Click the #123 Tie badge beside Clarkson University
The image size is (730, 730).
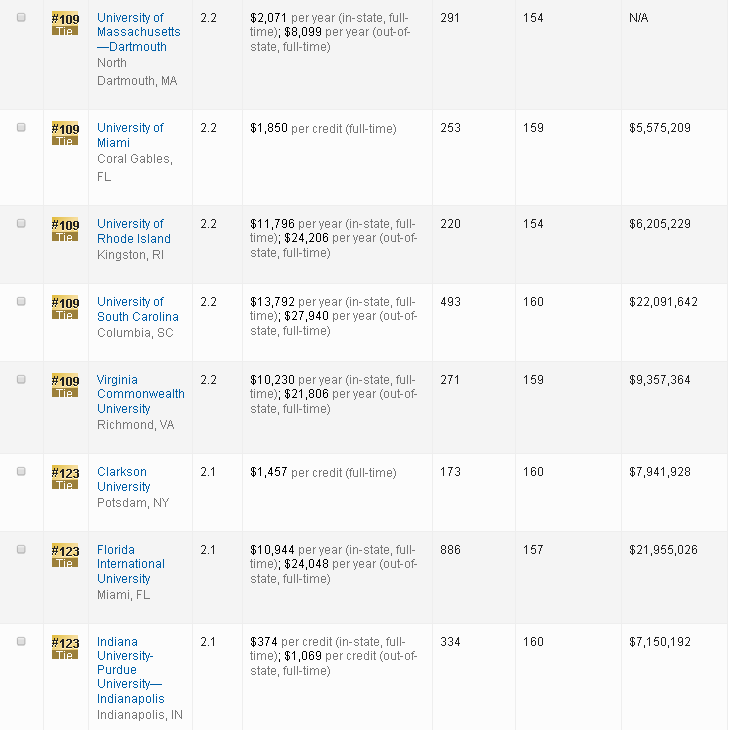click(64, 477)
